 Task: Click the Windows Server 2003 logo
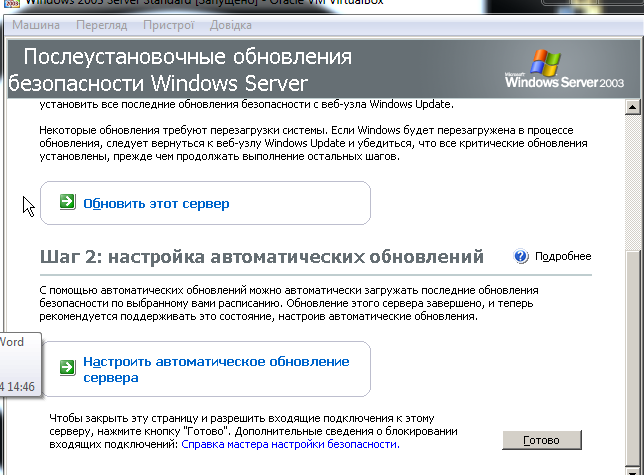pyautogui.click(x=564, y=69)
